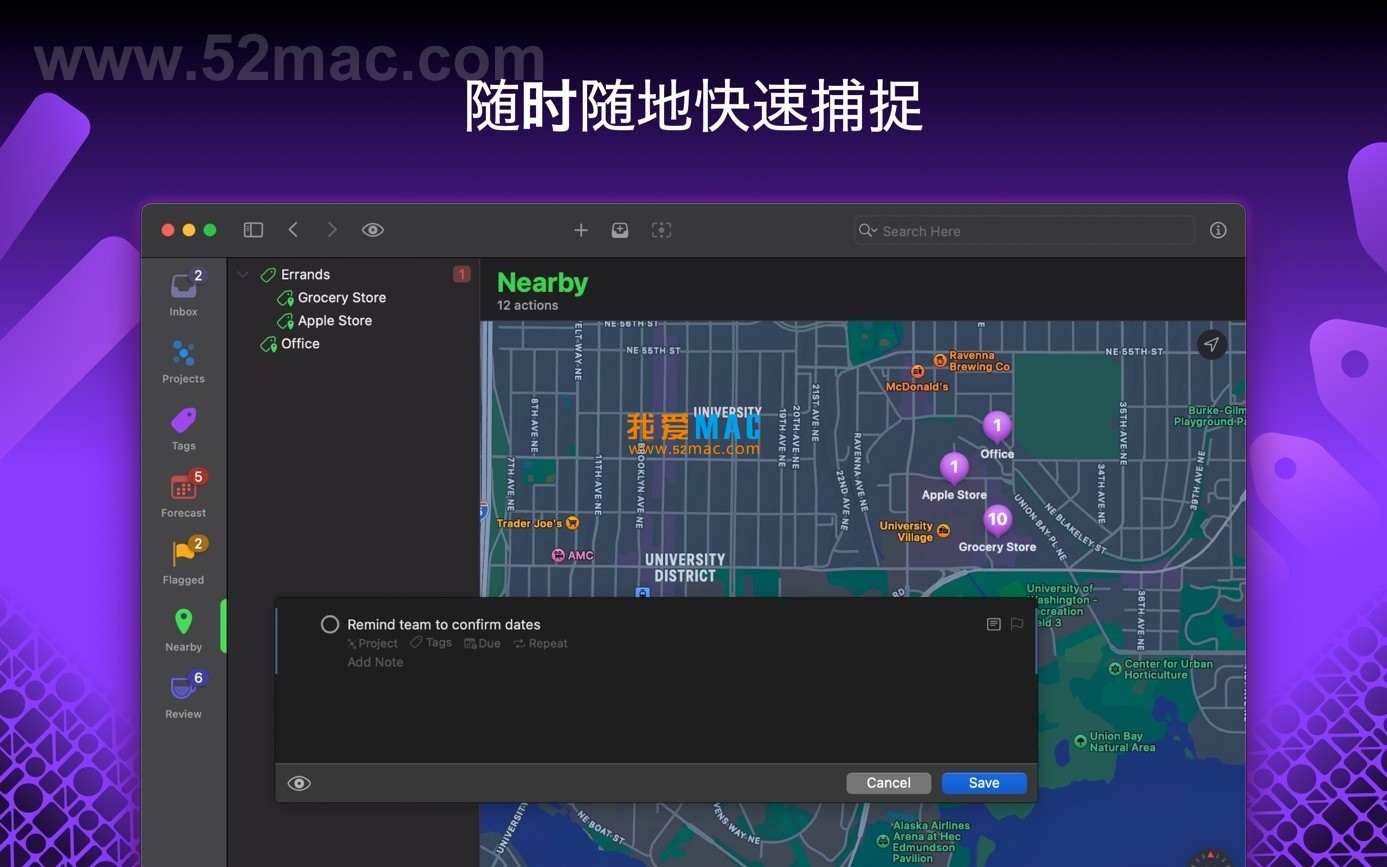
Task: Click the Ravenna Brewing Co marker
Action: (x=940, y=360)
